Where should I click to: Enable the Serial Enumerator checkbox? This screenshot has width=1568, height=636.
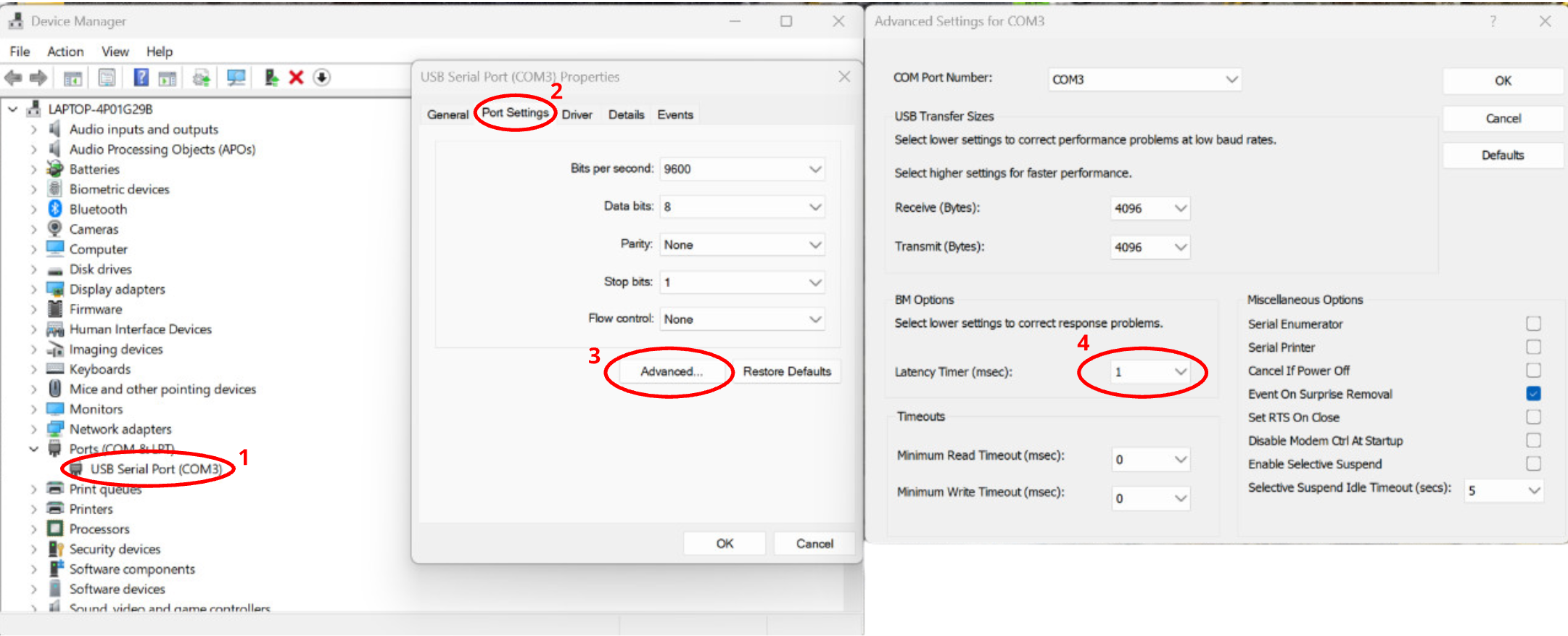[x=1533, y=323]
